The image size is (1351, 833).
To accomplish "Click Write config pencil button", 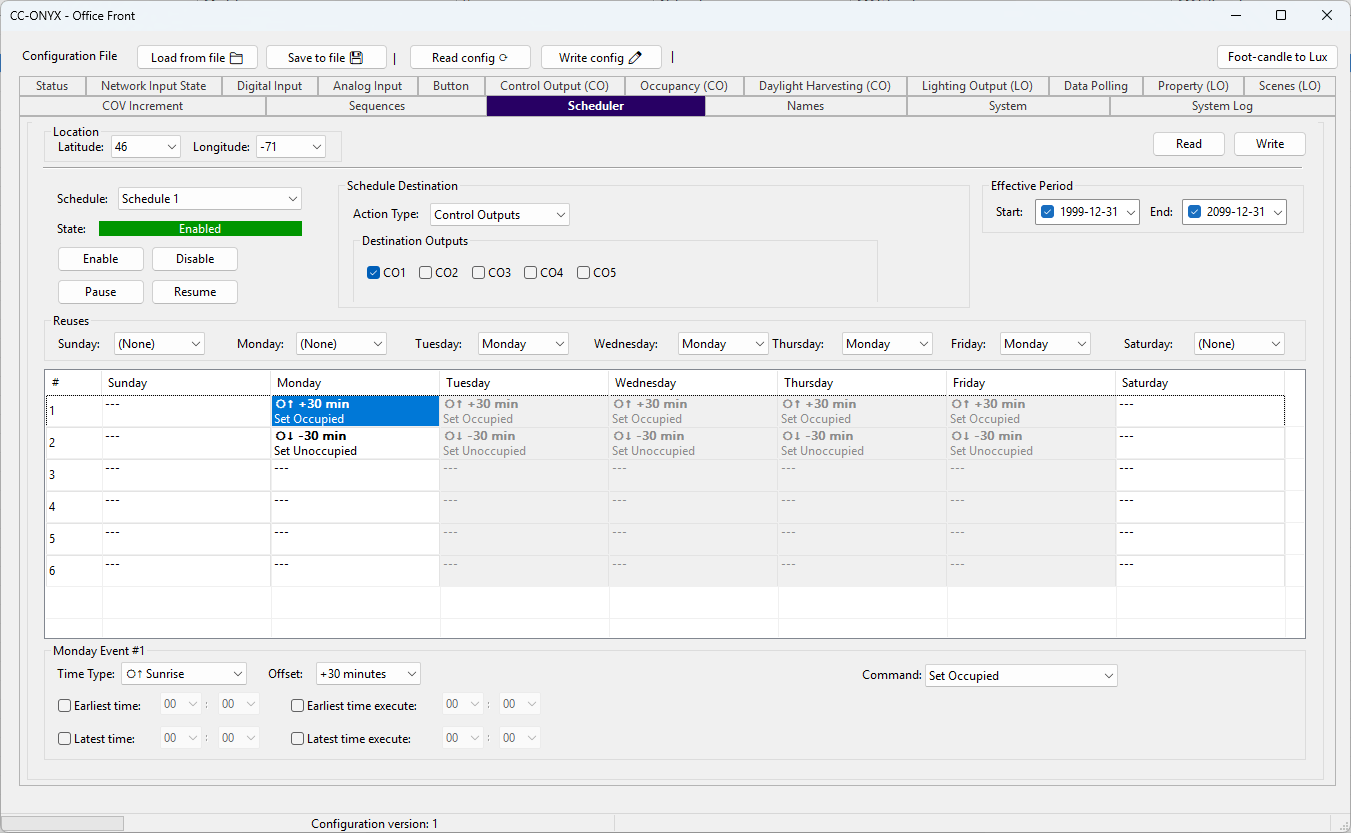I will pyautogui.click(x=601, y=58).
